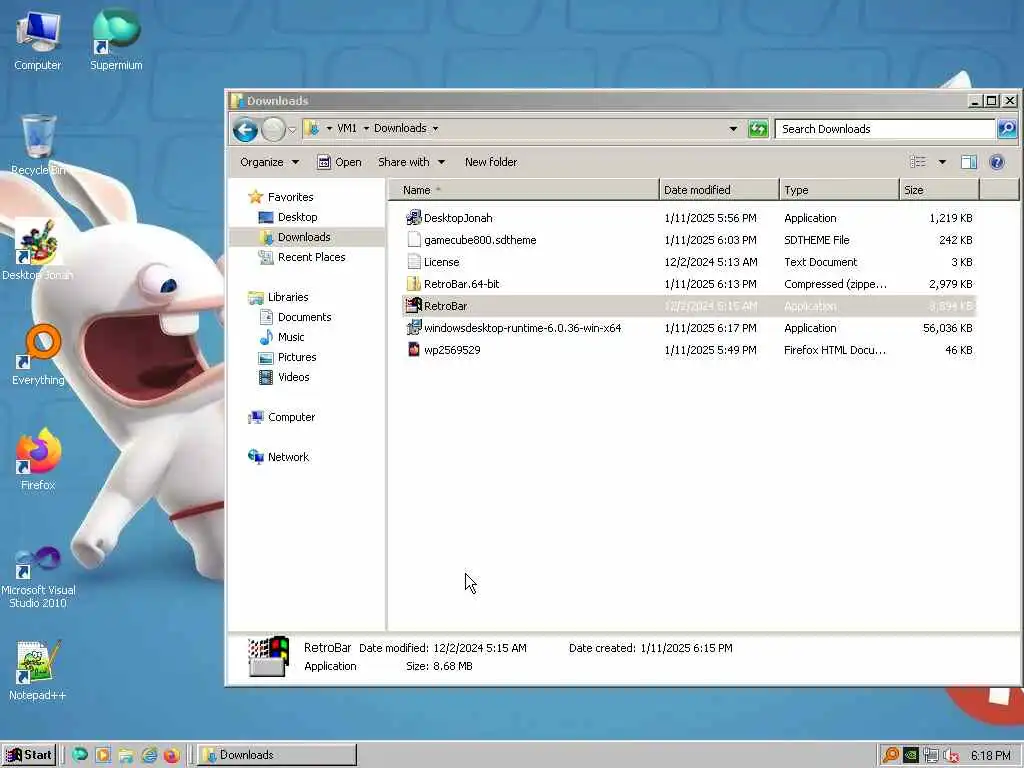
Task: Click Supermium in the quick launch bar
Action: pyautogui.click(x=80, y=755)
